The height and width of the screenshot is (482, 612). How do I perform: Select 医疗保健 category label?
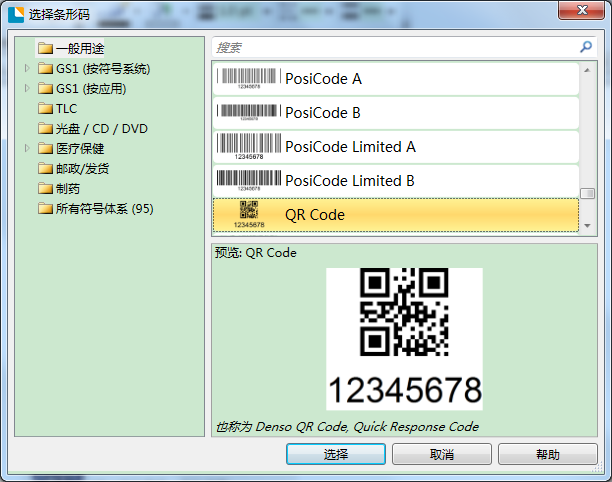pos(80,148)
